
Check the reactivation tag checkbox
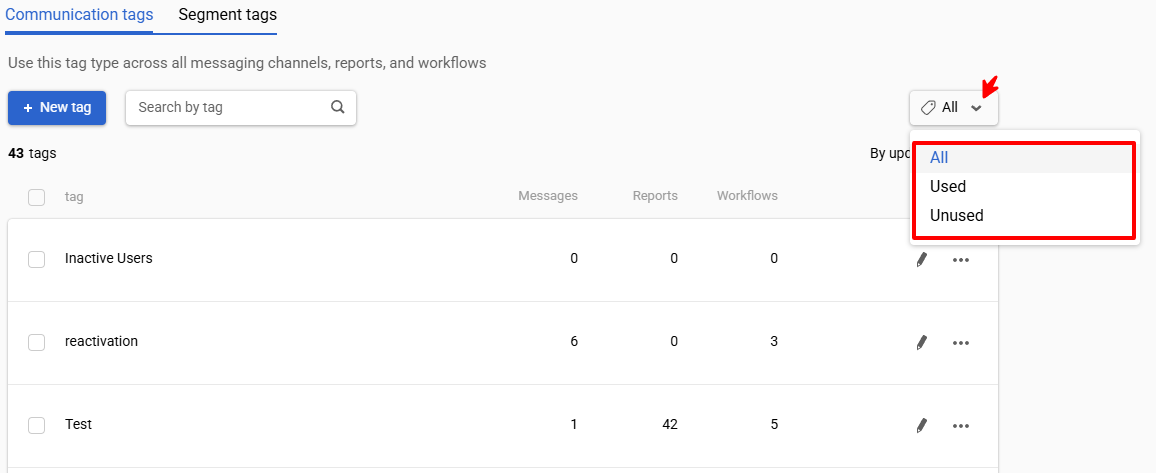pyautogui.click(x=36, y=343)
